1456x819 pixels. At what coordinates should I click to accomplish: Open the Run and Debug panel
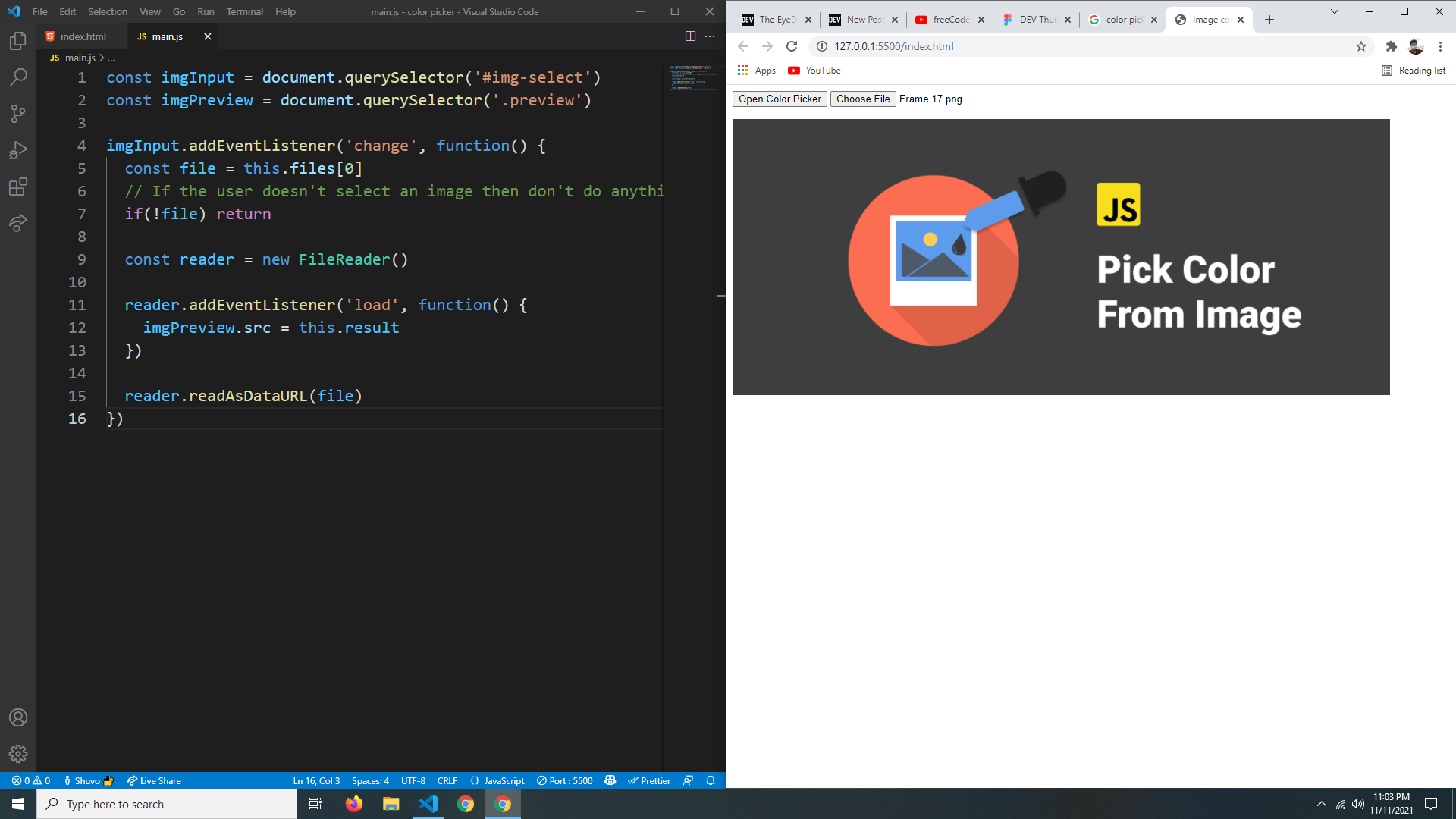coord(18,149)
